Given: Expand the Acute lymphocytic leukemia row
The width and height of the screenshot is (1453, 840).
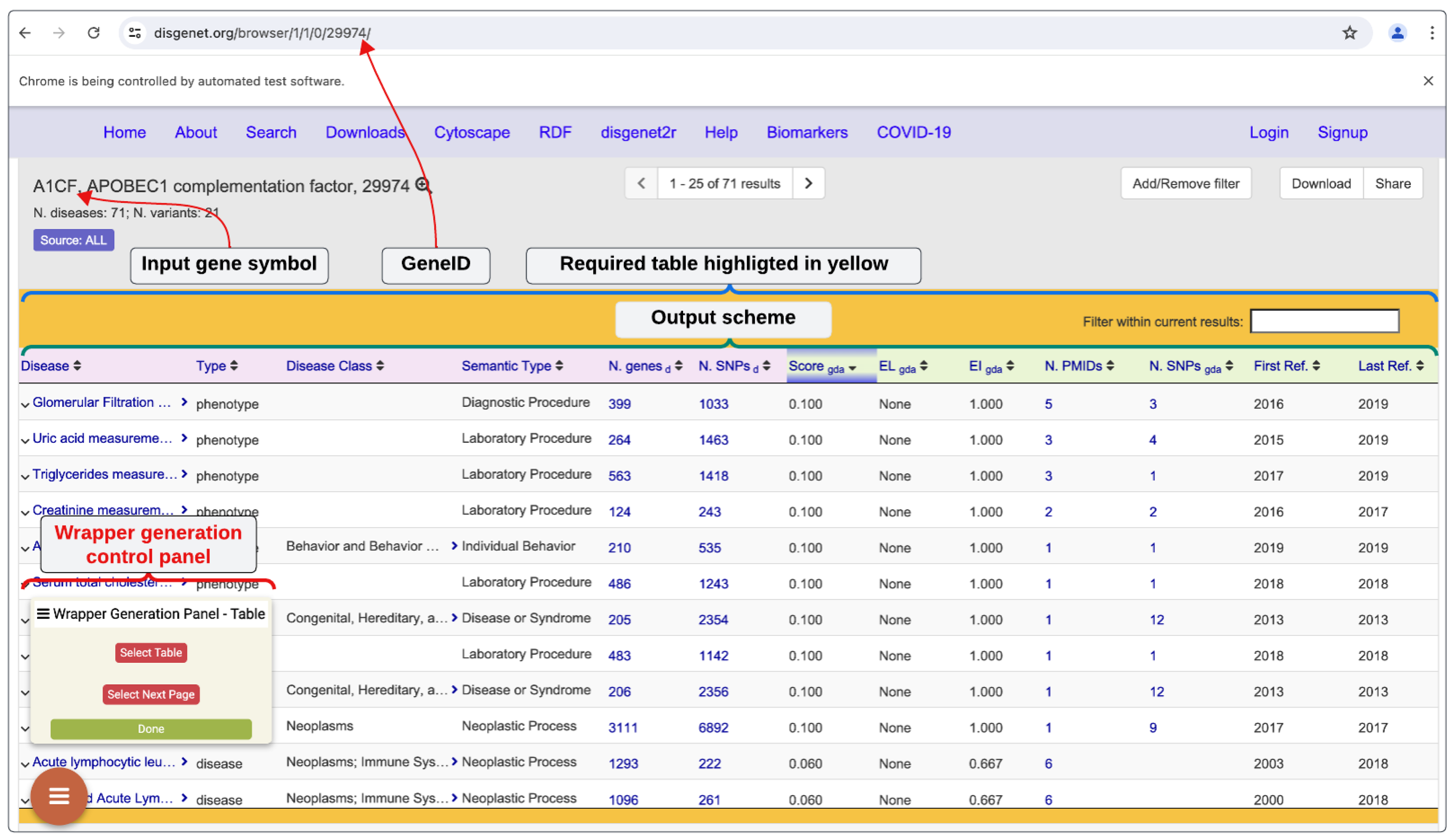Looking at the screenshot, I should (x=25, y=764).
